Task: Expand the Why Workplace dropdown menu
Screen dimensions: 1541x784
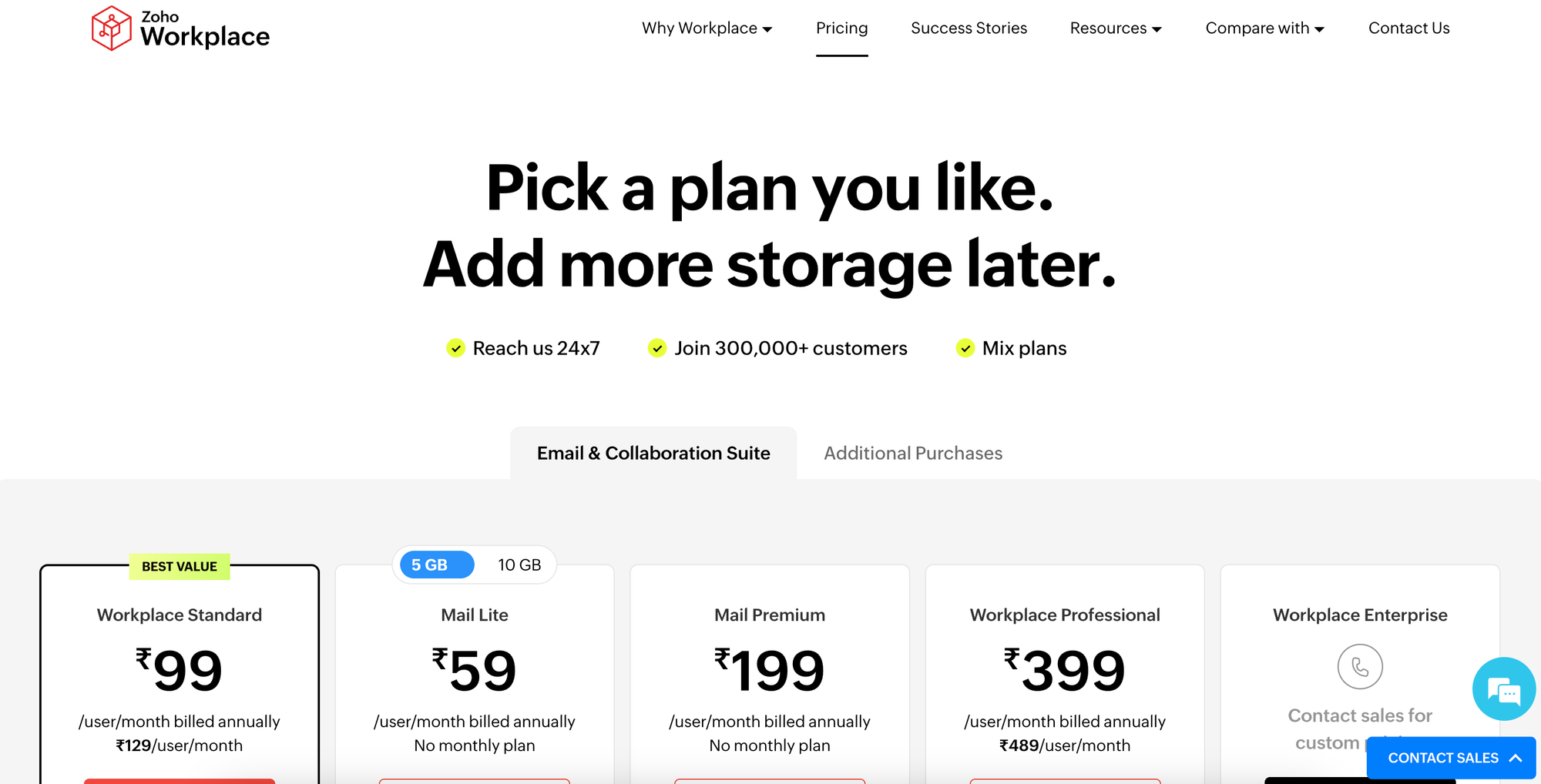Action: pos(707,28)
